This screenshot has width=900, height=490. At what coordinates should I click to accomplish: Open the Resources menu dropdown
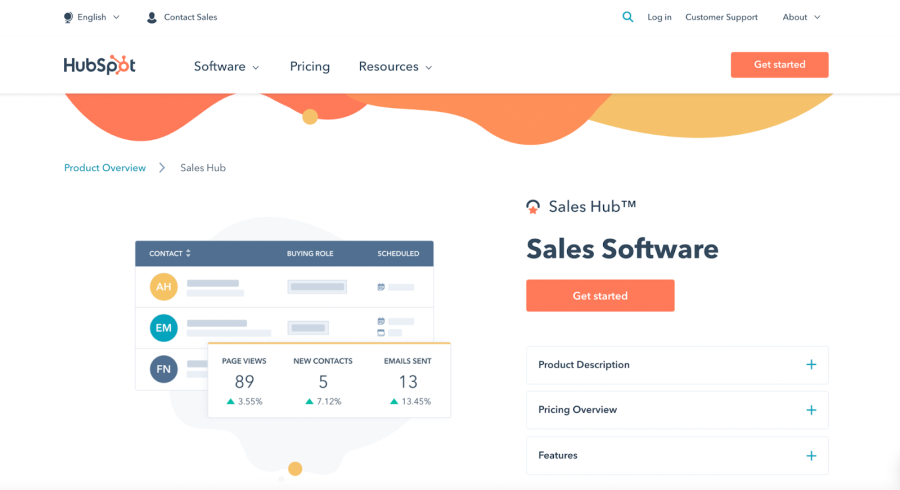395,67
